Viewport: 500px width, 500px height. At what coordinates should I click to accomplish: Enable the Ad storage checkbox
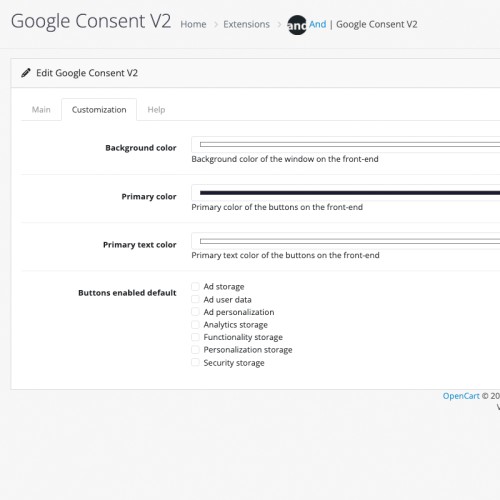coord(195,286)
